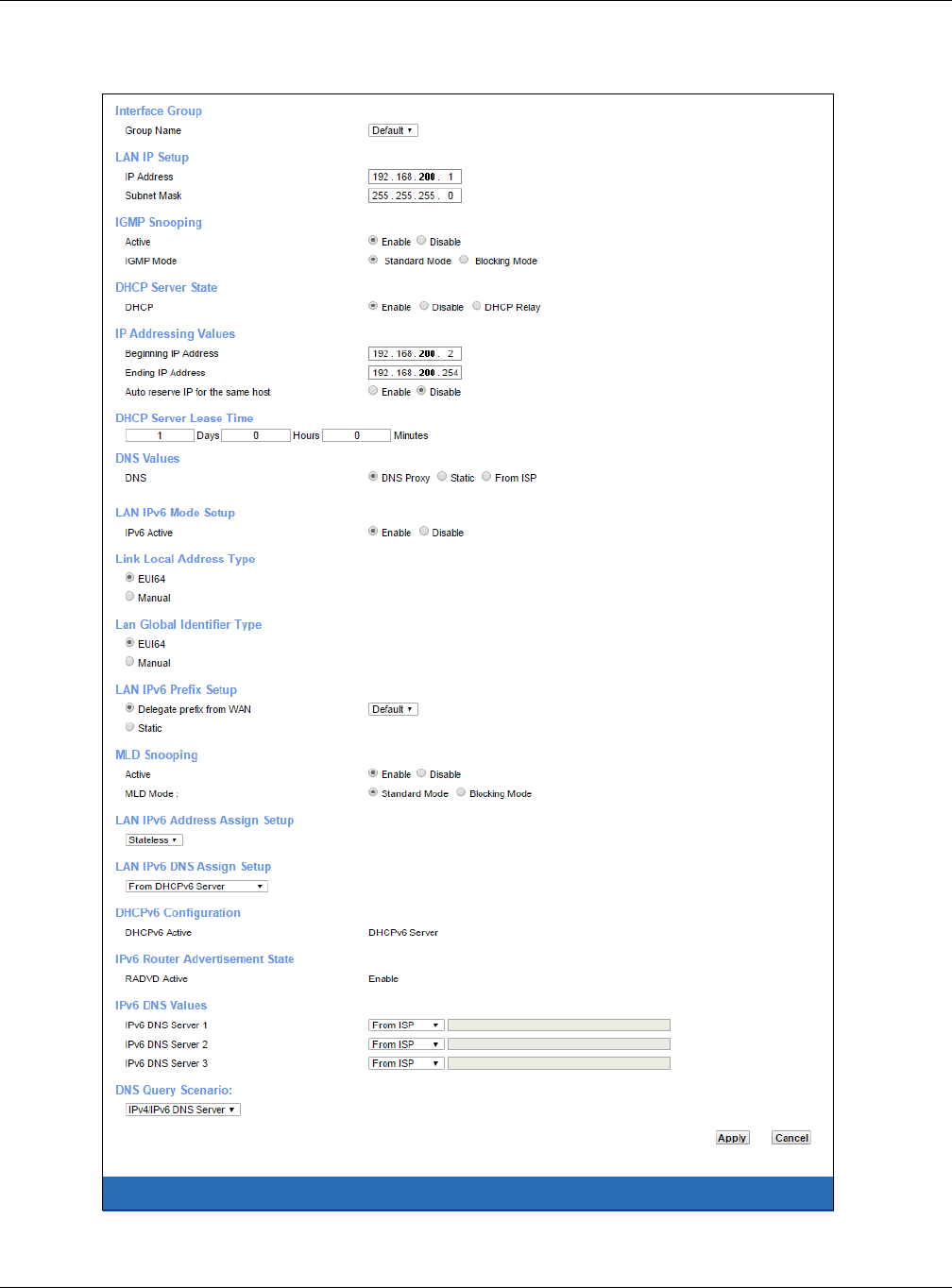Click the LAN IP Setup heading
Screen dimensions: 952x1288
pos(152,157)
